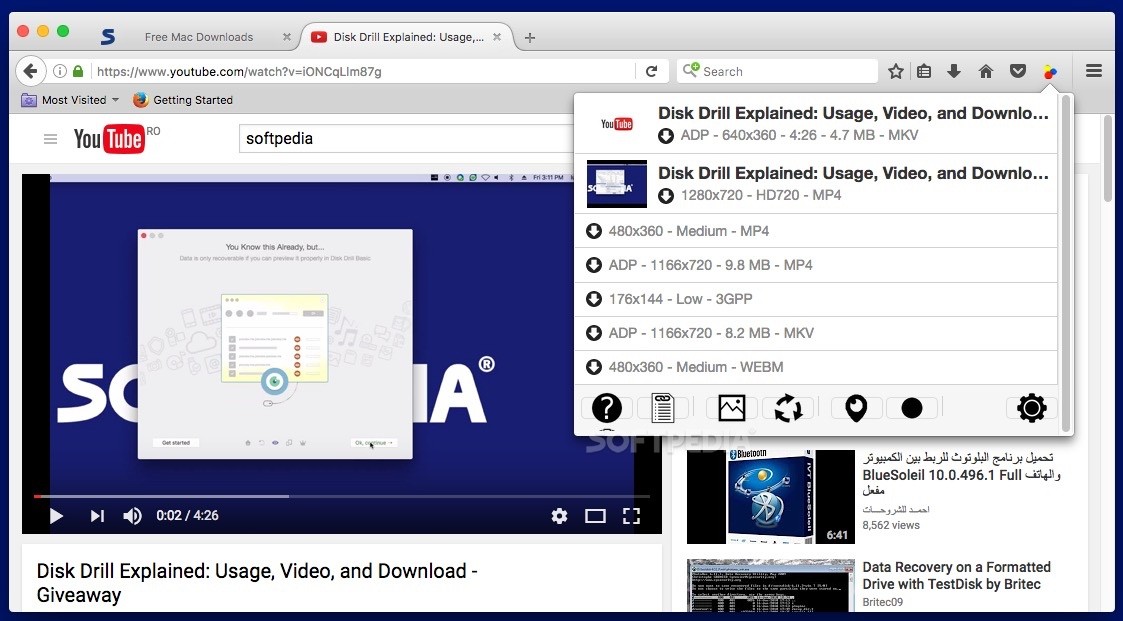The width and height of the screenshot is (1123, 621).
Task: Select the image gallery icon in the popup
Action: [730, 408]
